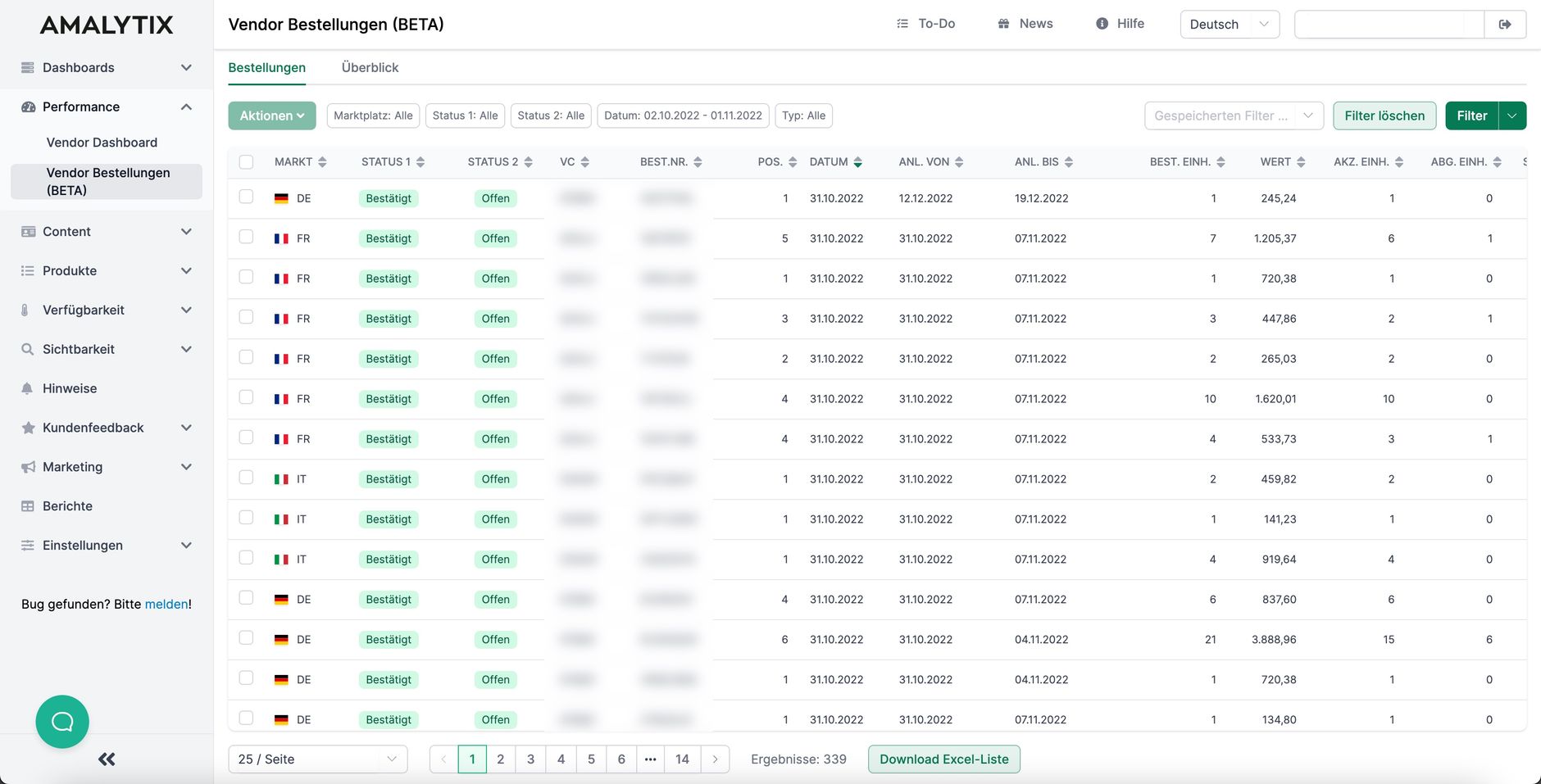Check the FR row with value 1.205,37
This screenshot has width=1541, height=784.
pyautogui.click(x=246, y=237)
